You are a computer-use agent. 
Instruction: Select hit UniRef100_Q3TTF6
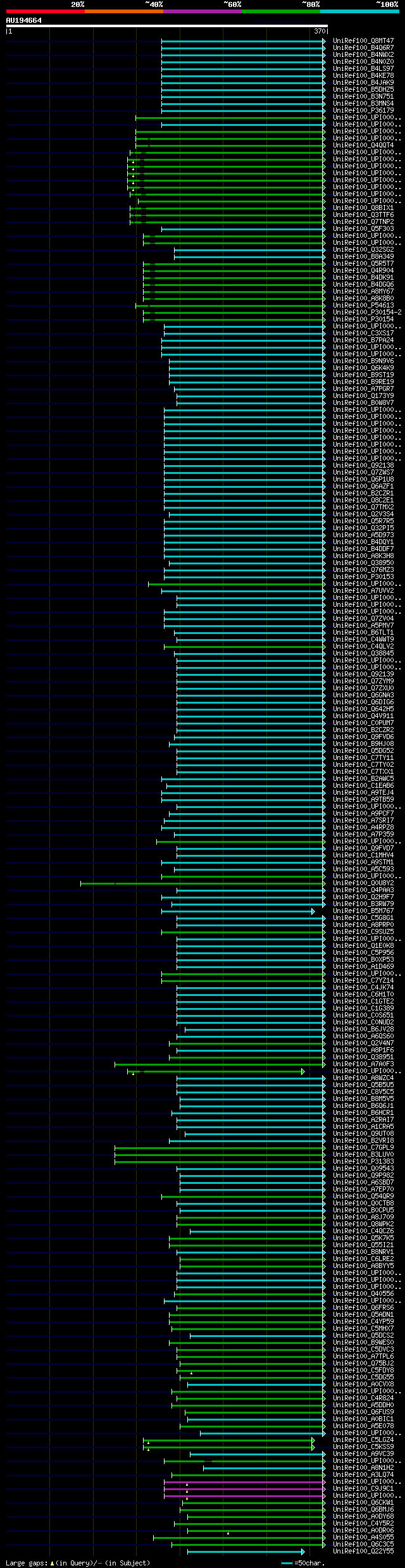click(x=363, y=215)
